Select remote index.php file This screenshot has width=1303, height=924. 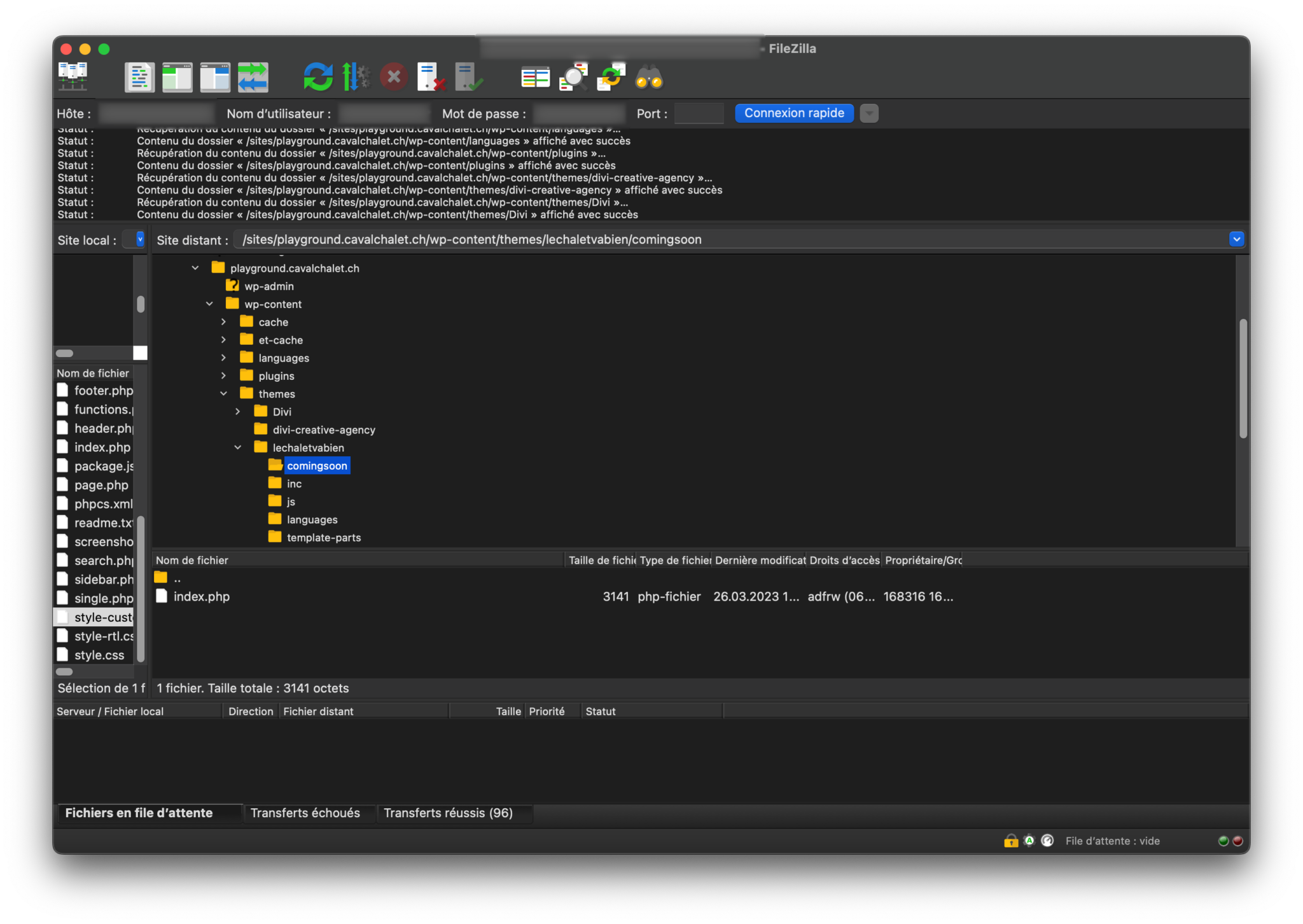pos(202,597)
